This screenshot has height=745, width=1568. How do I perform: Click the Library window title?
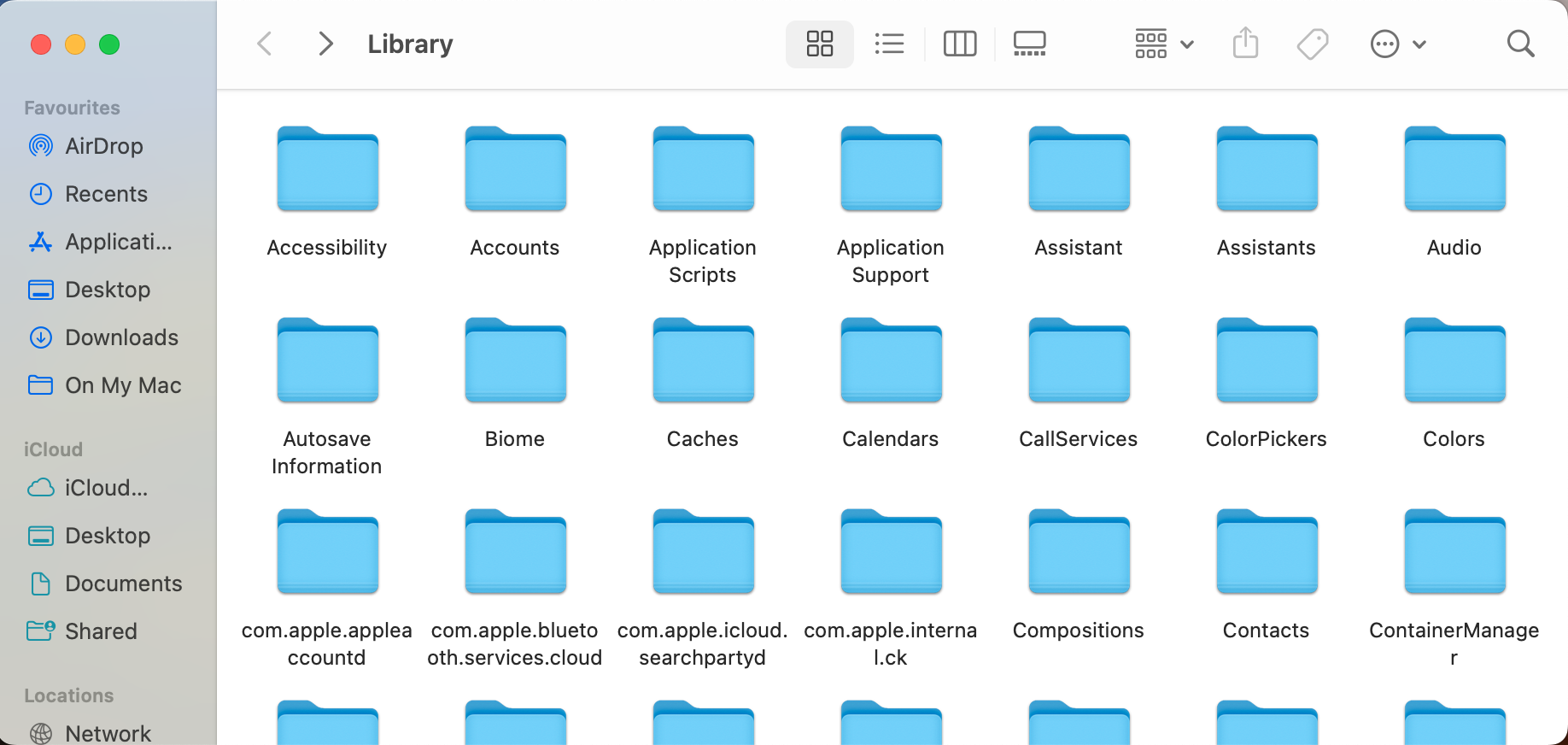410,44
